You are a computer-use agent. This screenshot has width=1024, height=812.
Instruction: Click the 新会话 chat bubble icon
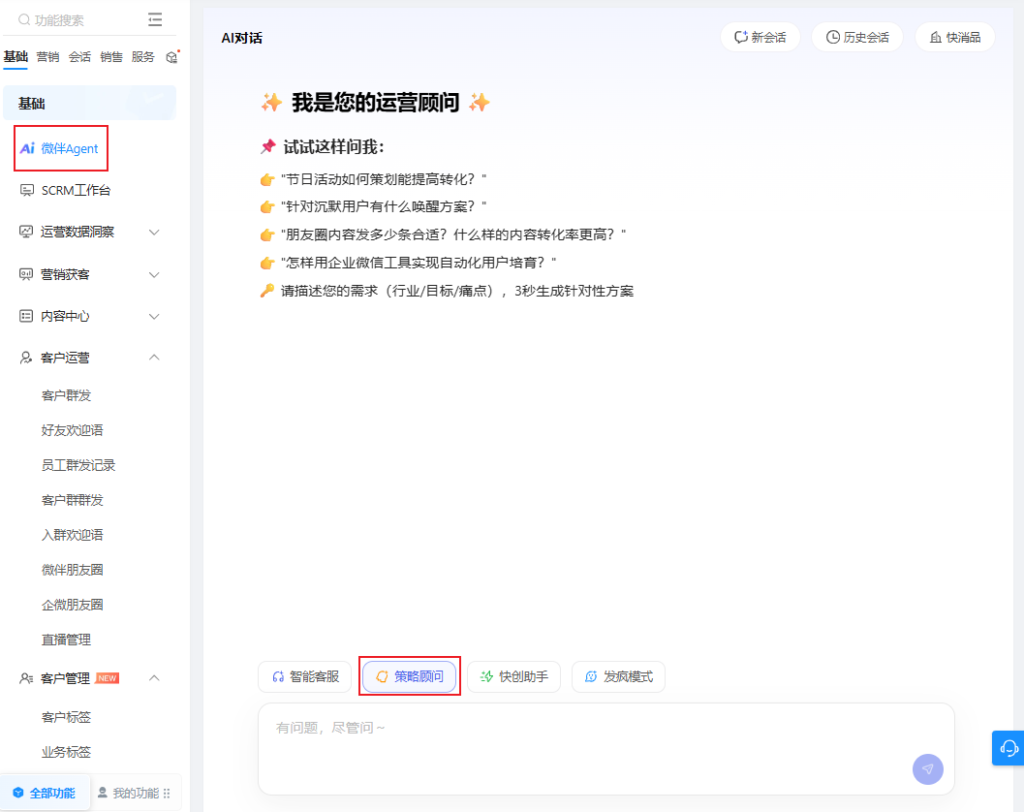[x=741, y=37]
